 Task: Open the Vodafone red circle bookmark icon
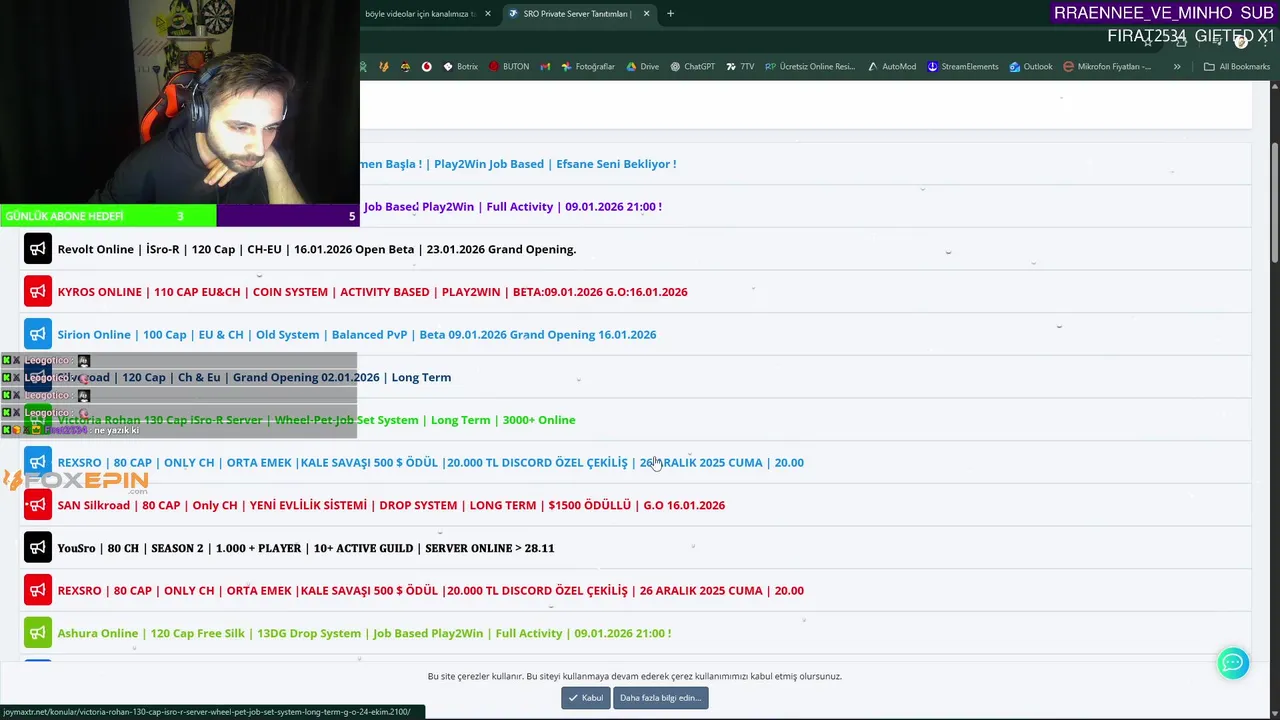426,67
